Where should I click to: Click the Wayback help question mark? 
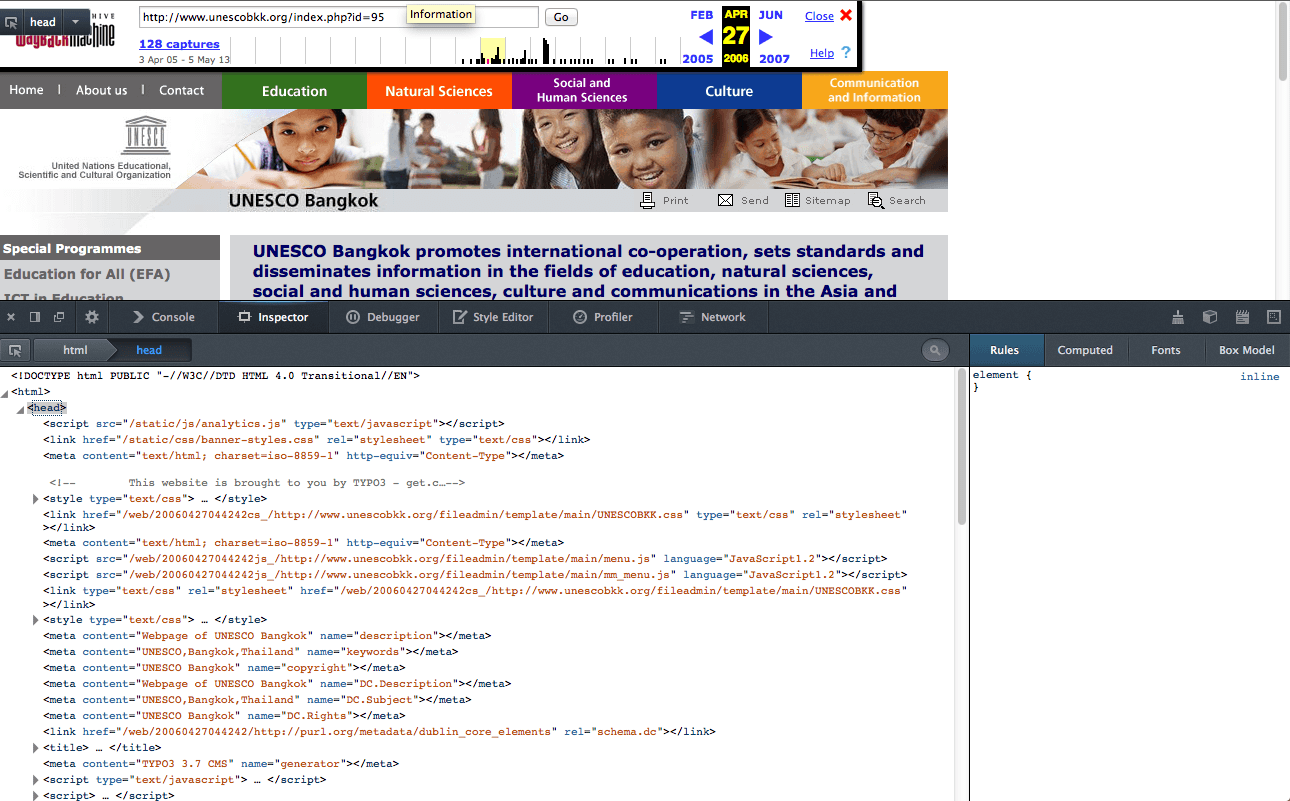846,52
